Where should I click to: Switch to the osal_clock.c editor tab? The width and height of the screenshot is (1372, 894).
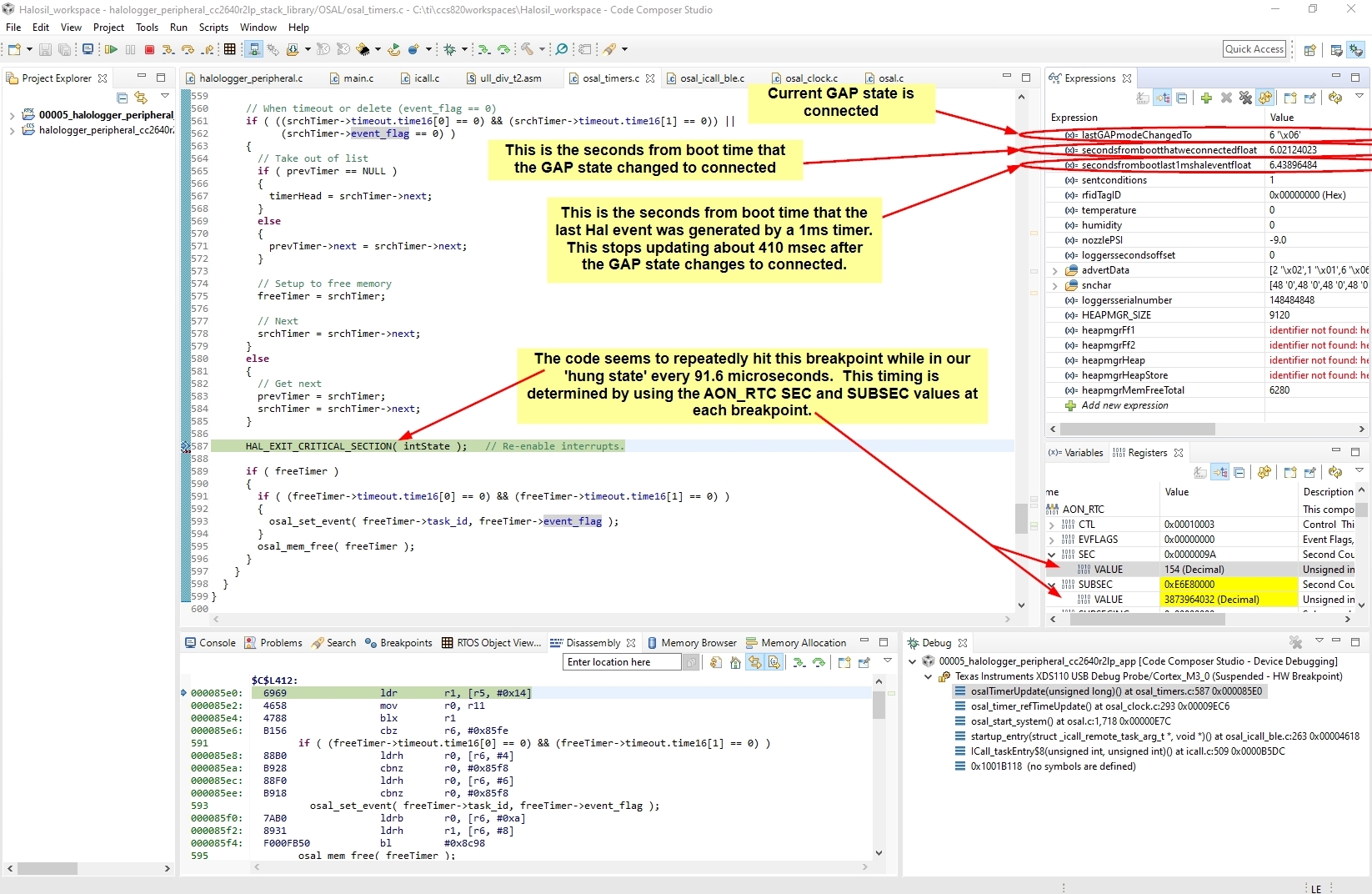[x=811, y=78]
